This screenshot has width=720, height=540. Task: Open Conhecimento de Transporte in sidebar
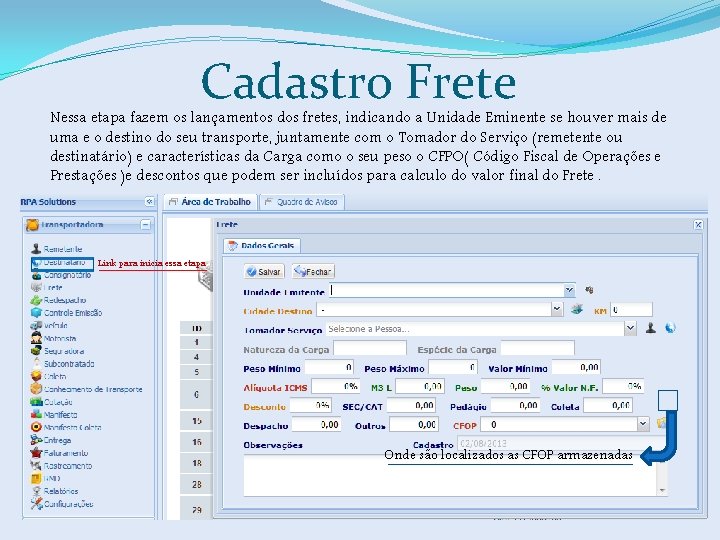click(x=87, y=389)
